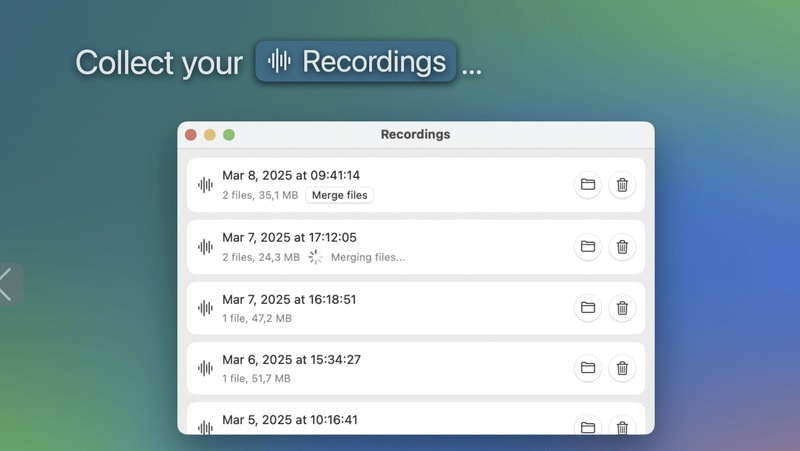Image resolution: width=800 pixels, height=451 pixels.
Task: Select the Mar 7 16:18:51 recording title
Action: point(289,299)
